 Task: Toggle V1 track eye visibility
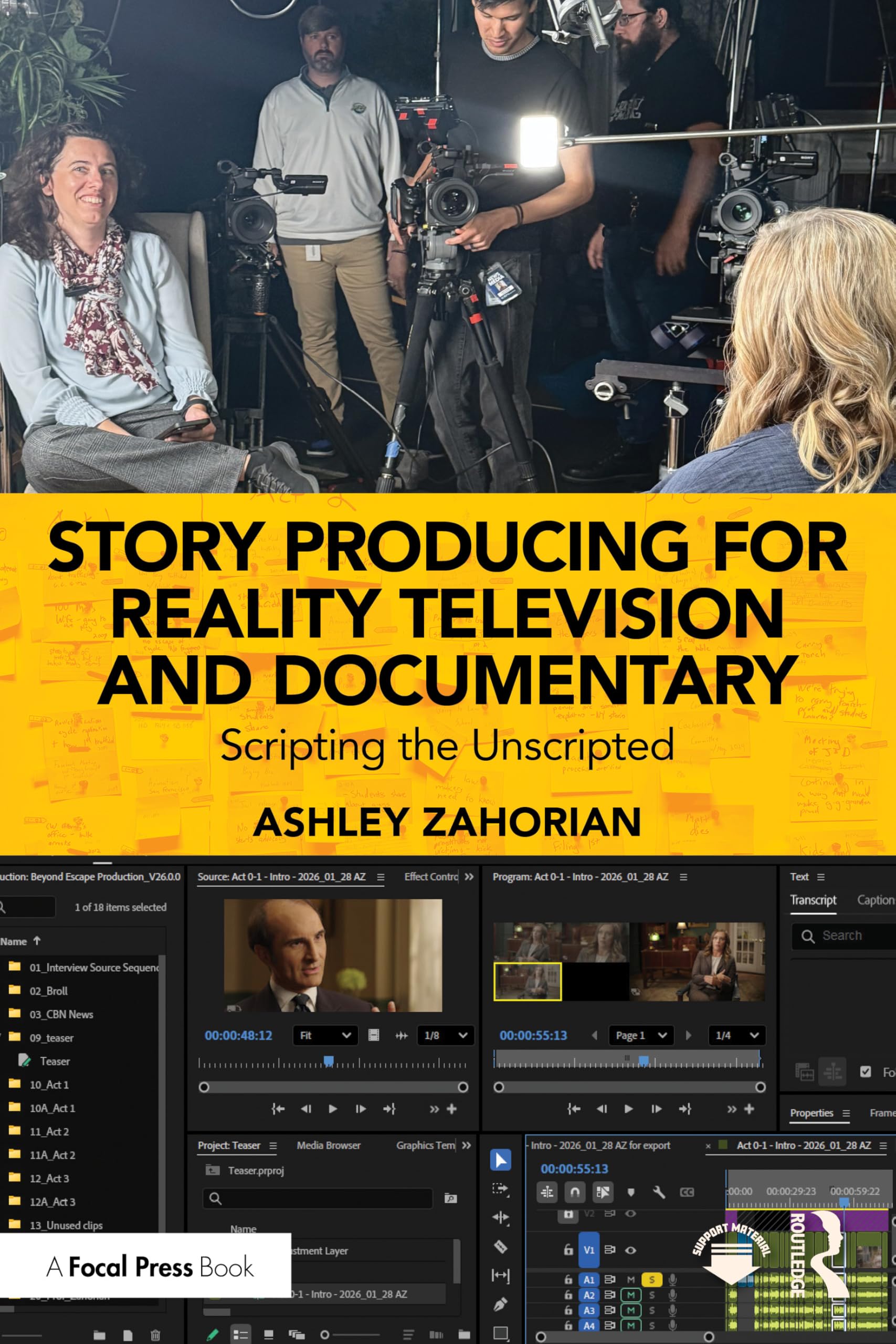(630, 1249)
